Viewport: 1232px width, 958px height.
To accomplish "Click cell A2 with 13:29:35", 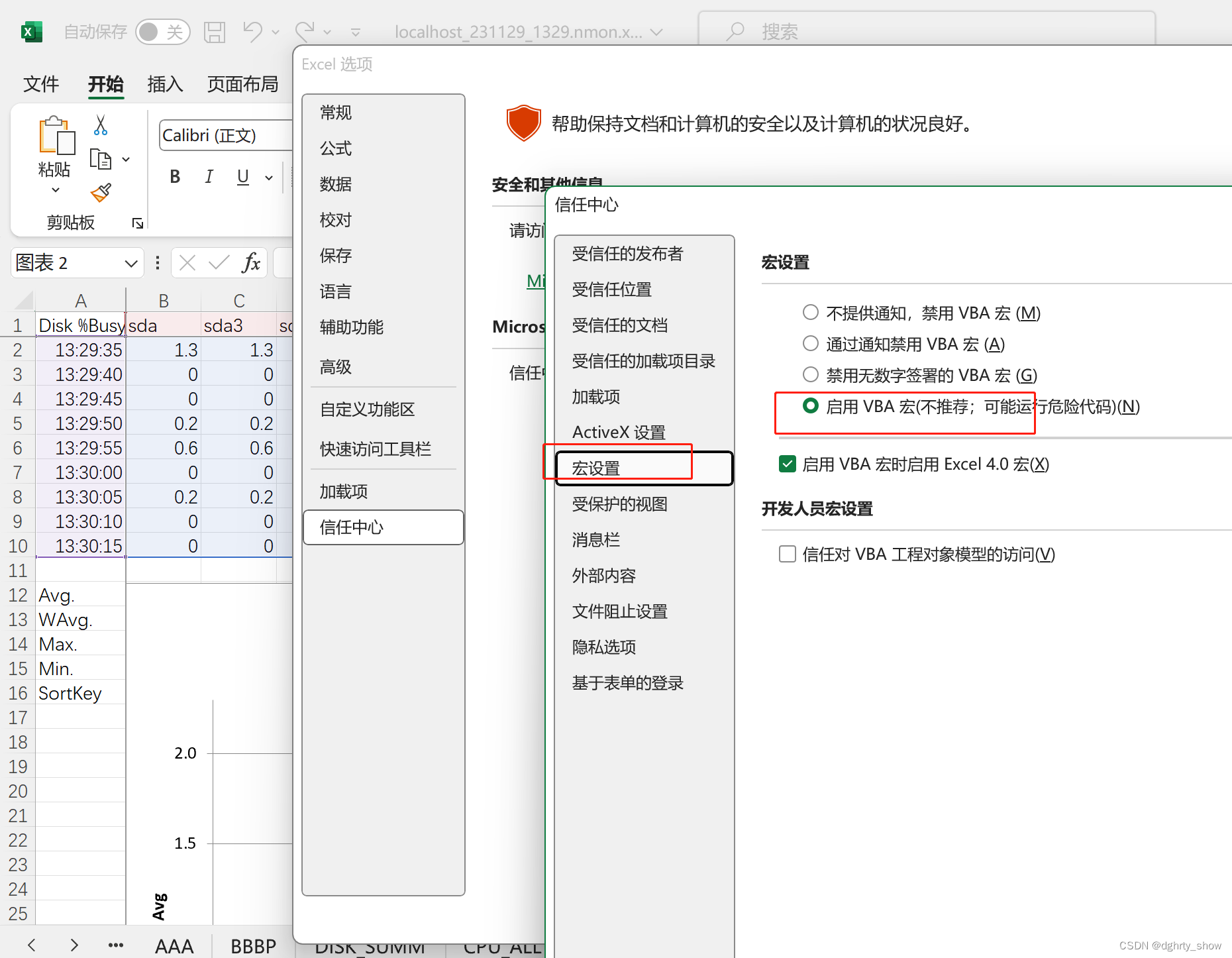I will pos(80,350).
